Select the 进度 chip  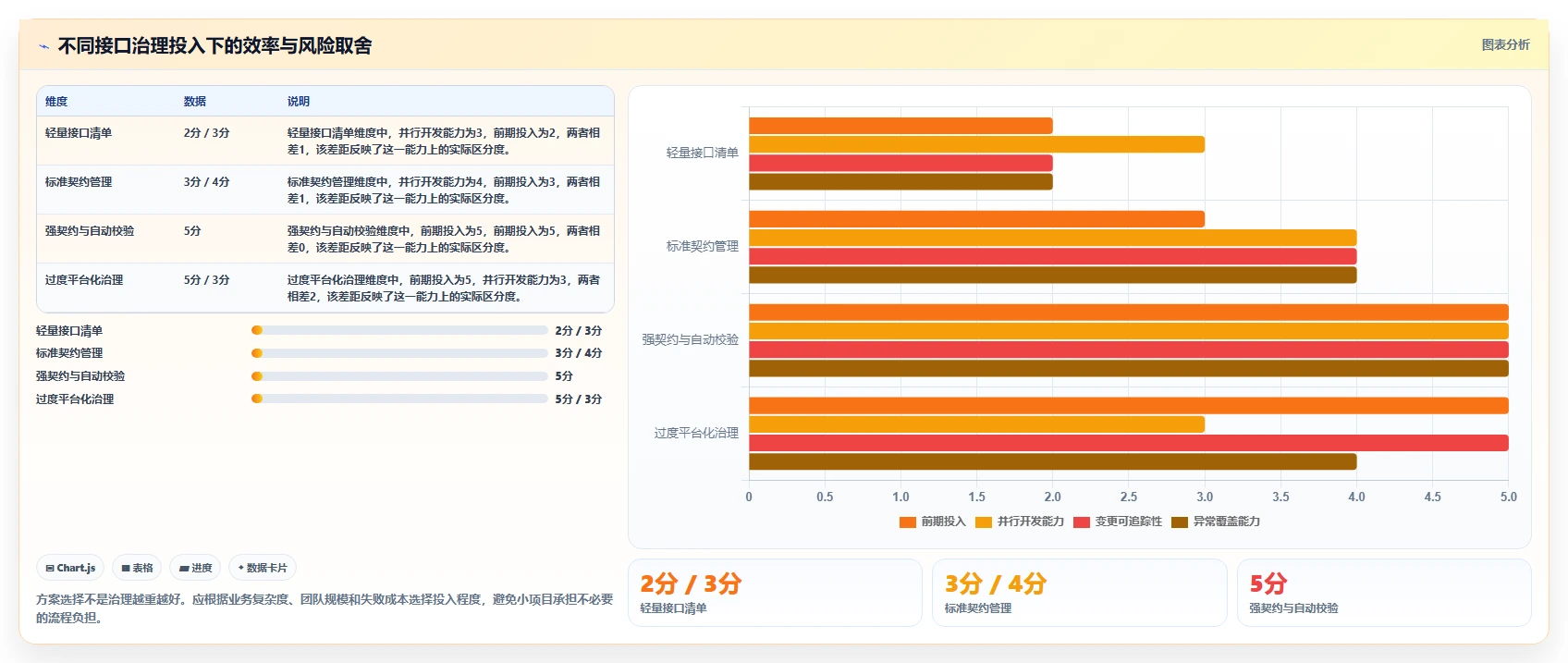coord(195,568)
